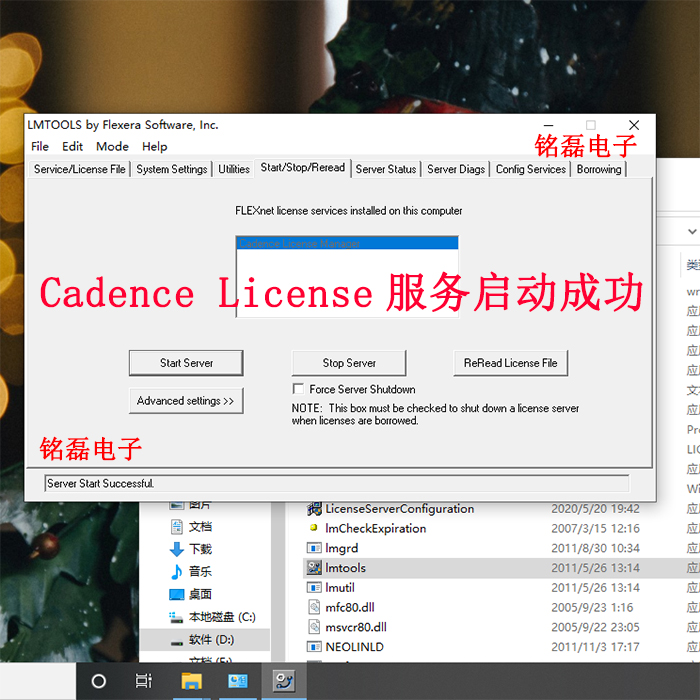Close the LMTOOLS window

coord(633,125)
